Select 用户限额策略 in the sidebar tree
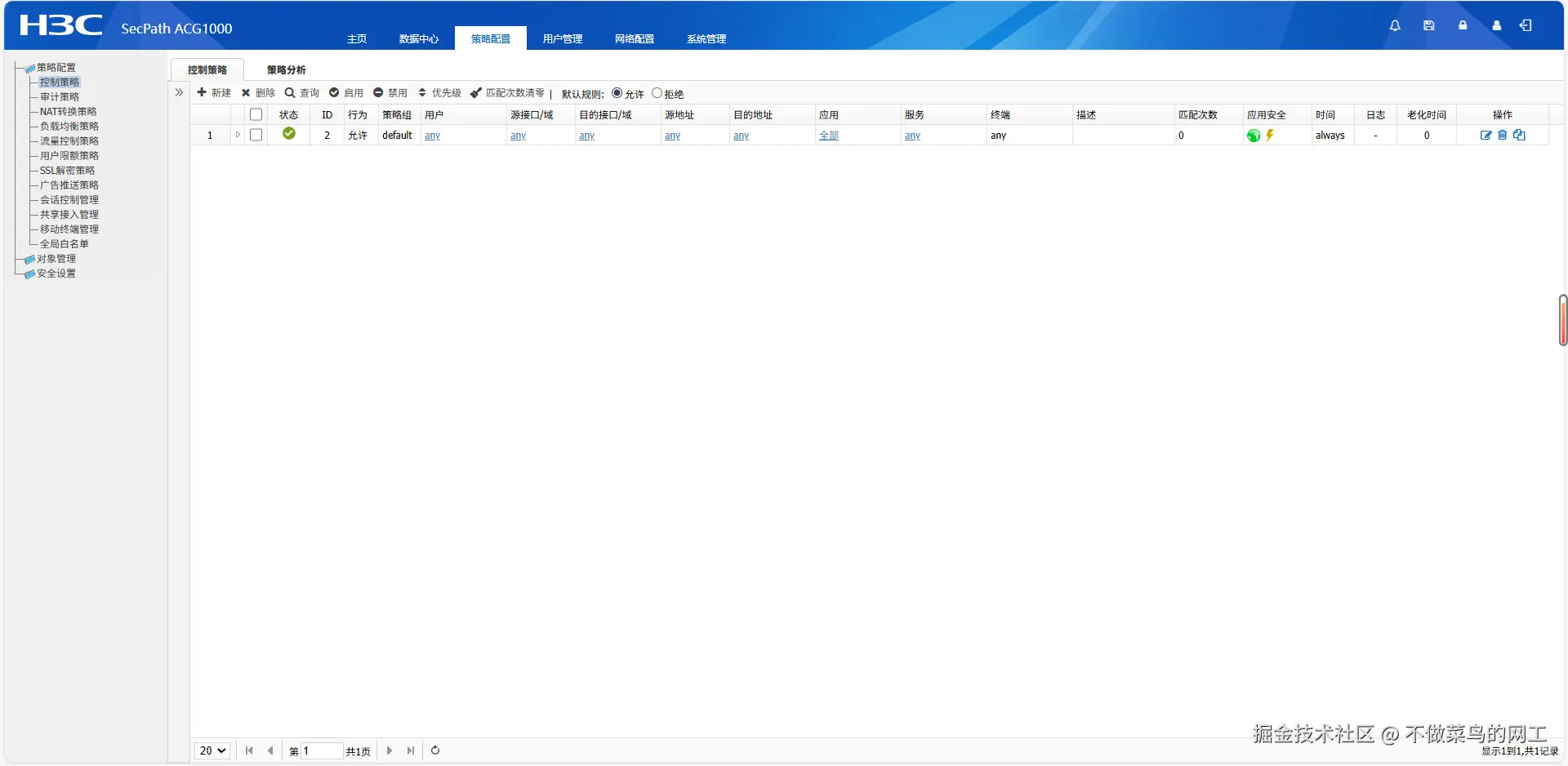Screen dimensions: 1568x766 69,156
